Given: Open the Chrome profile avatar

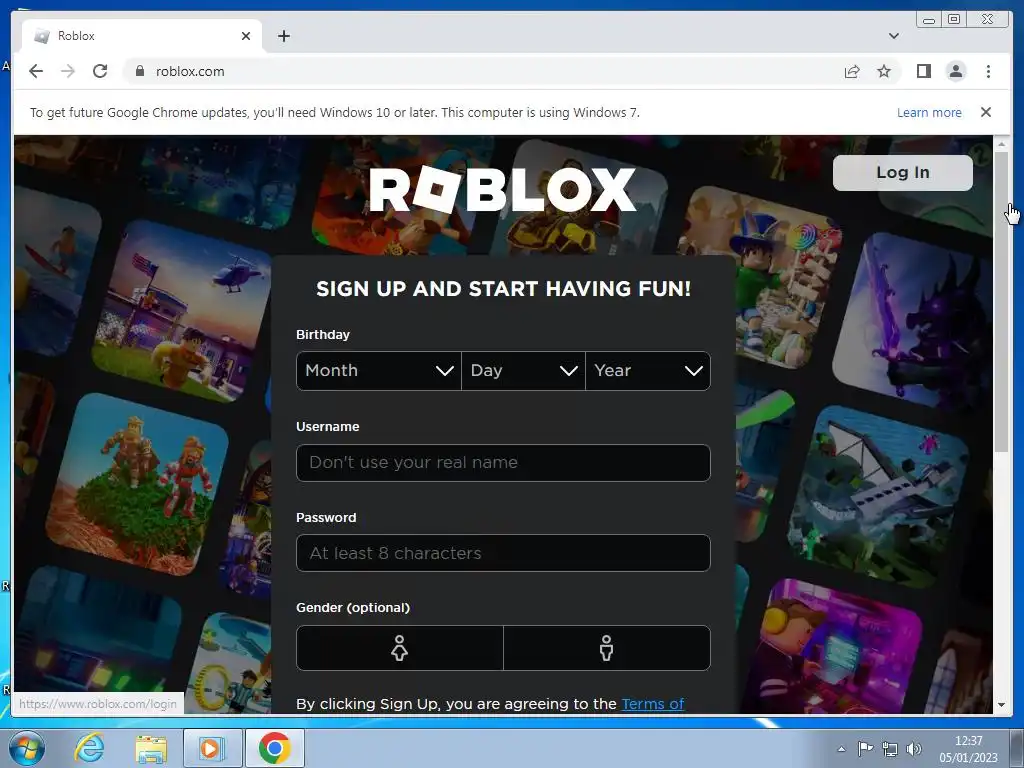Looking at the screenshot, I should coord(955,71).
